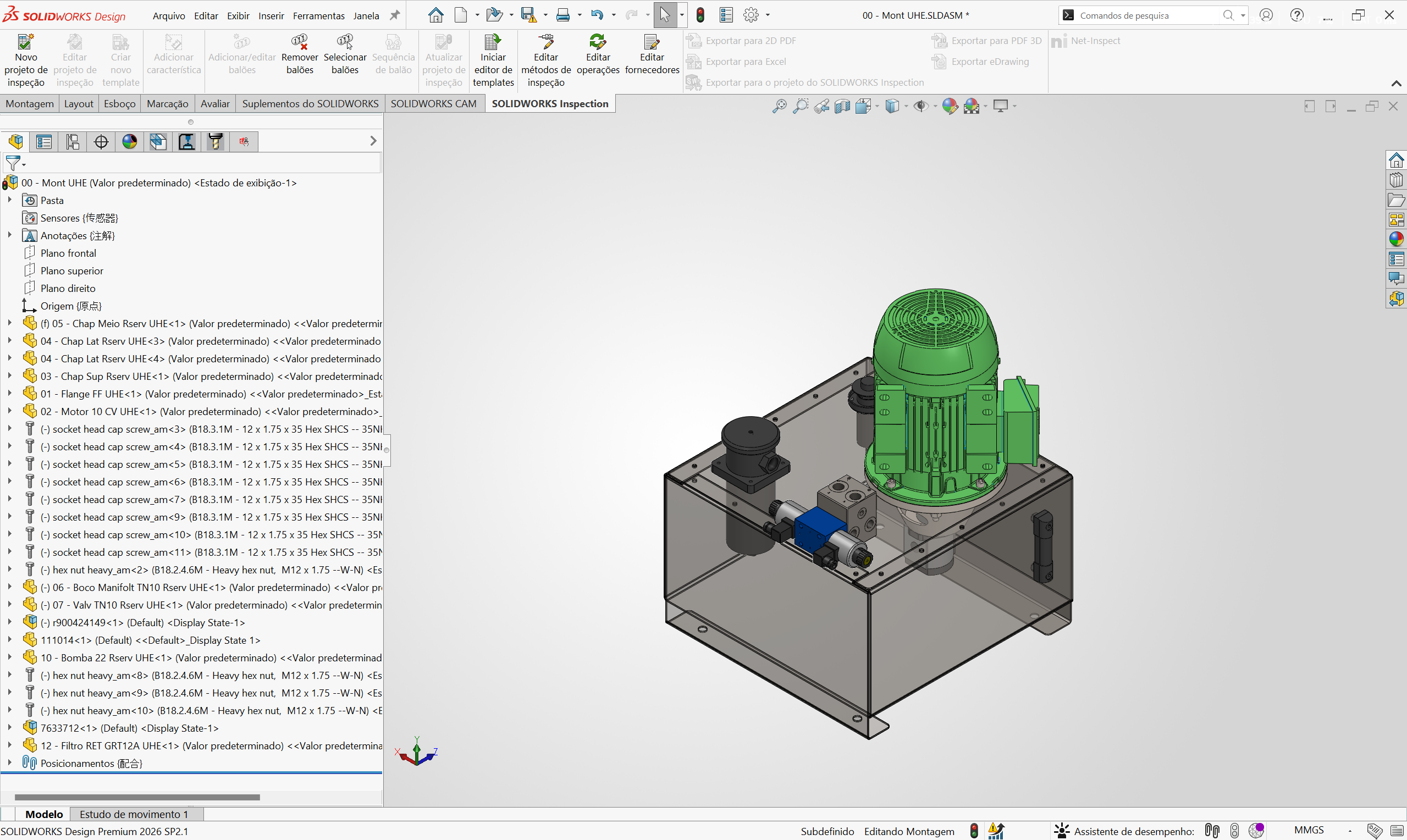Screen dimensions: 1407x840
Task: Click the tag icon in the status bar
Action: click(x=1374, y=831)
